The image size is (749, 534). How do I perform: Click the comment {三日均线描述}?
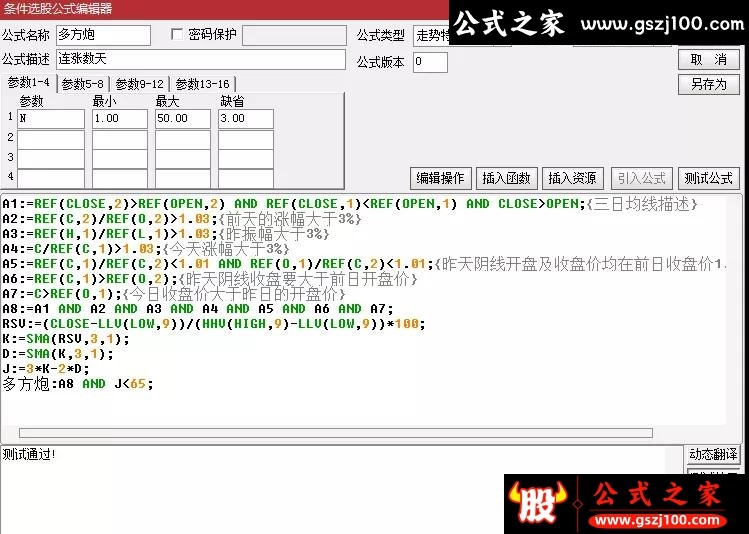coord(642,204)
